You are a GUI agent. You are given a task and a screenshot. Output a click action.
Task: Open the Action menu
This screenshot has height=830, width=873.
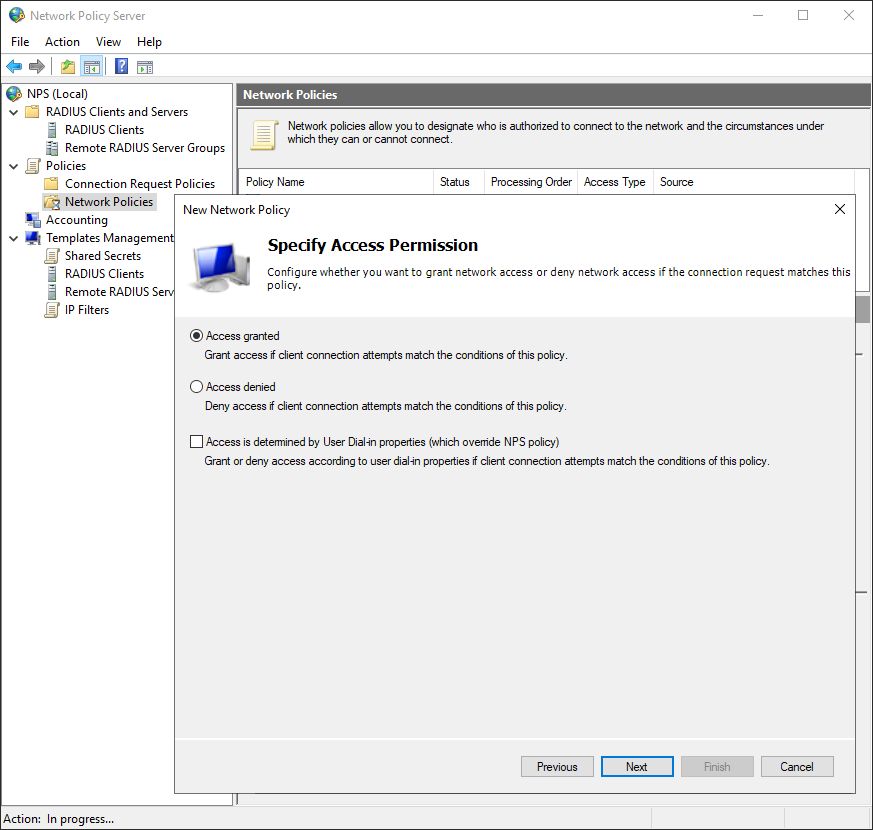62,42
